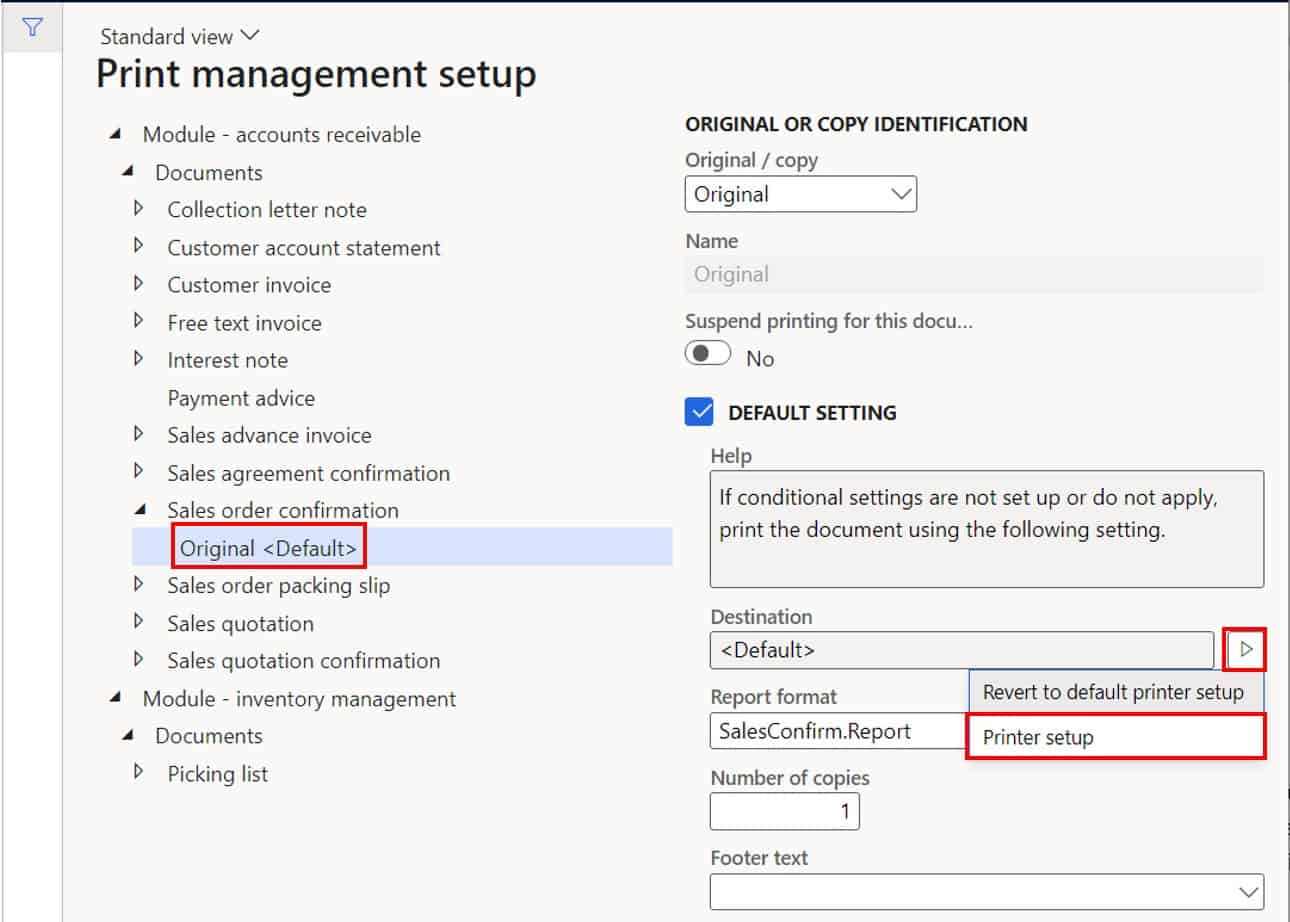This screenshot has width=1290, height=922.
Task: Toggle the Suspend printing switch
Action: pyautogui.click(x=707, y=352)
